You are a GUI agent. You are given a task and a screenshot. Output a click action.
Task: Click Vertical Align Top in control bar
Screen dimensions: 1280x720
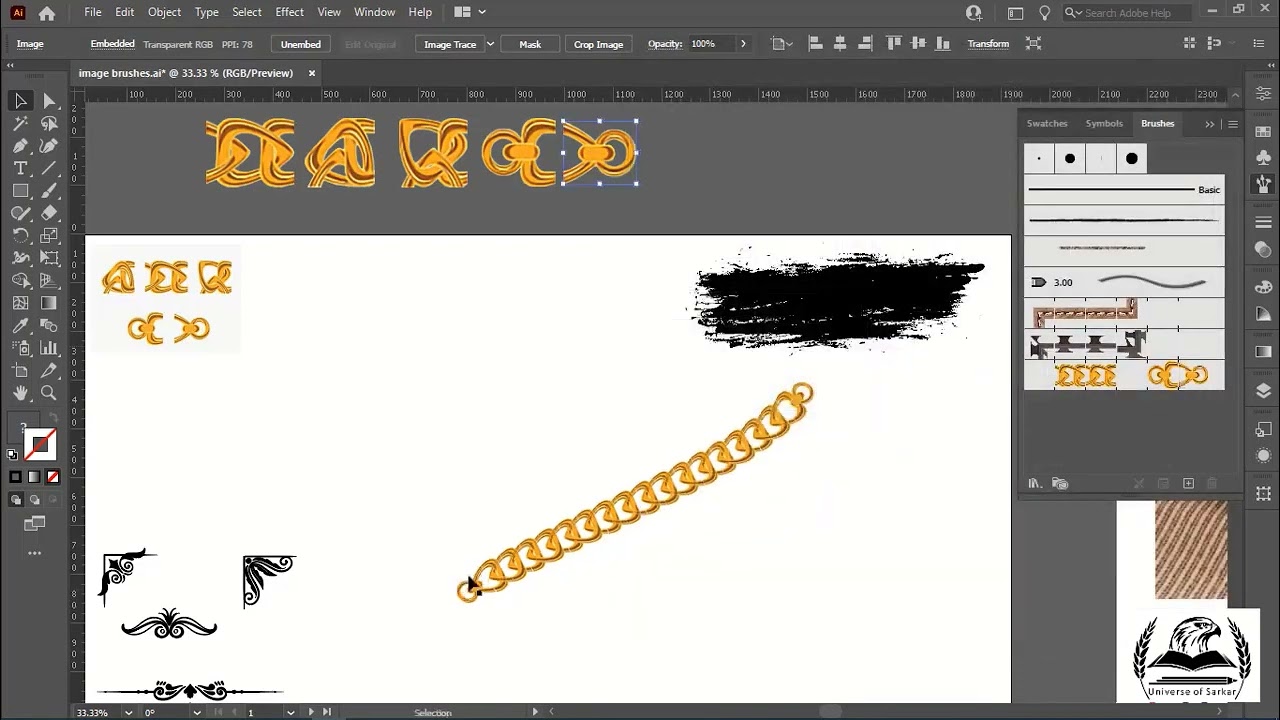[893, 43]
